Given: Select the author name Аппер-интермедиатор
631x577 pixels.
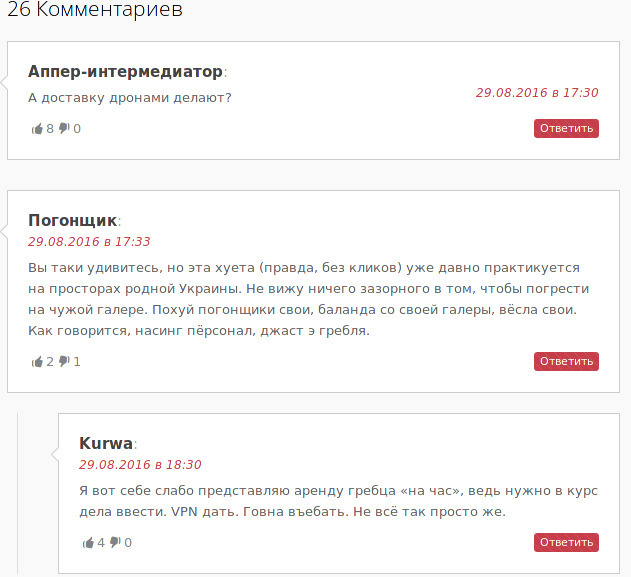Looking at the screenshot, I should coord(125,72).
